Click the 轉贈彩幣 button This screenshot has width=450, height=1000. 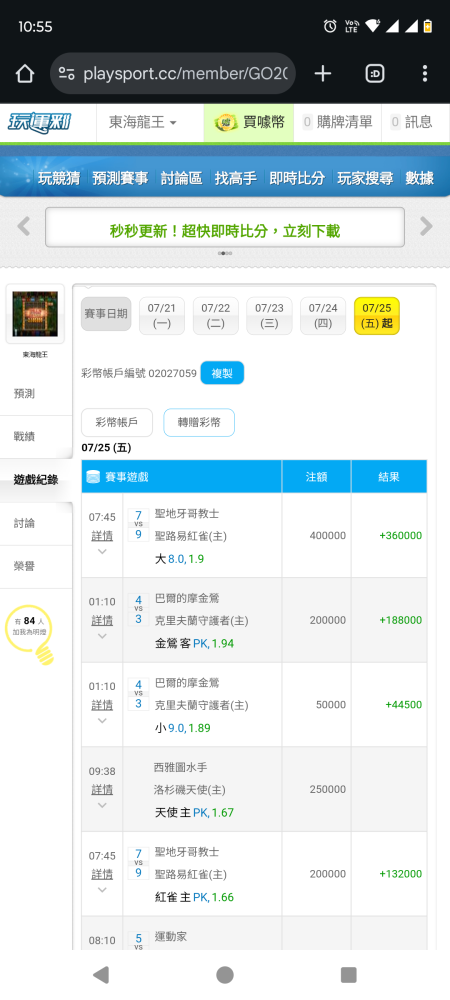tap(199, 422)
